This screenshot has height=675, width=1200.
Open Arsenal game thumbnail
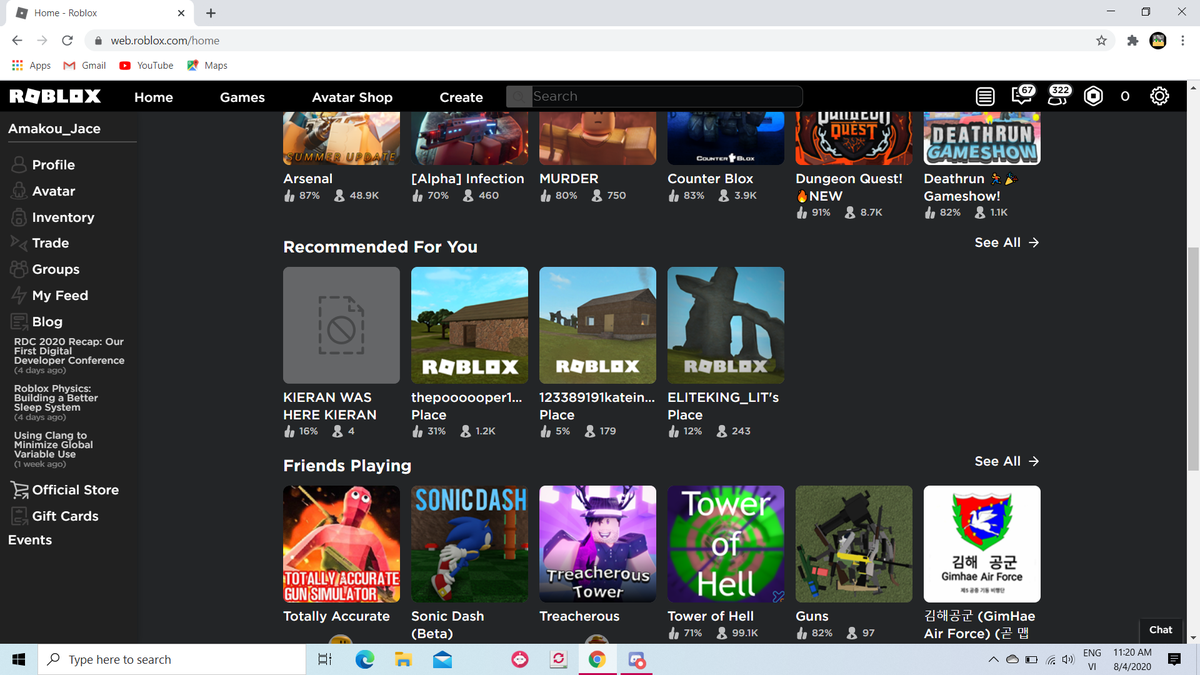(341, 138)
